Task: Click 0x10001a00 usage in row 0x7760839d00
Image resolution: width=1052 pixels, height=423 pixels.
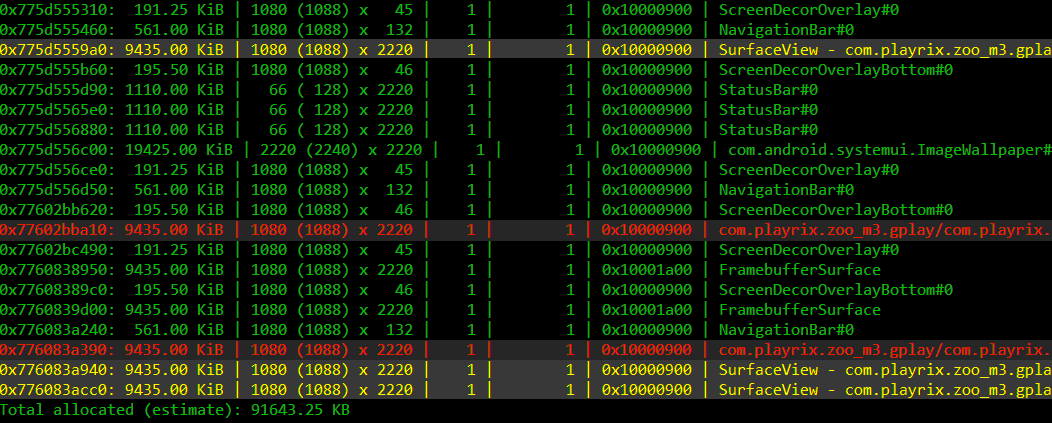Action: 647,310
